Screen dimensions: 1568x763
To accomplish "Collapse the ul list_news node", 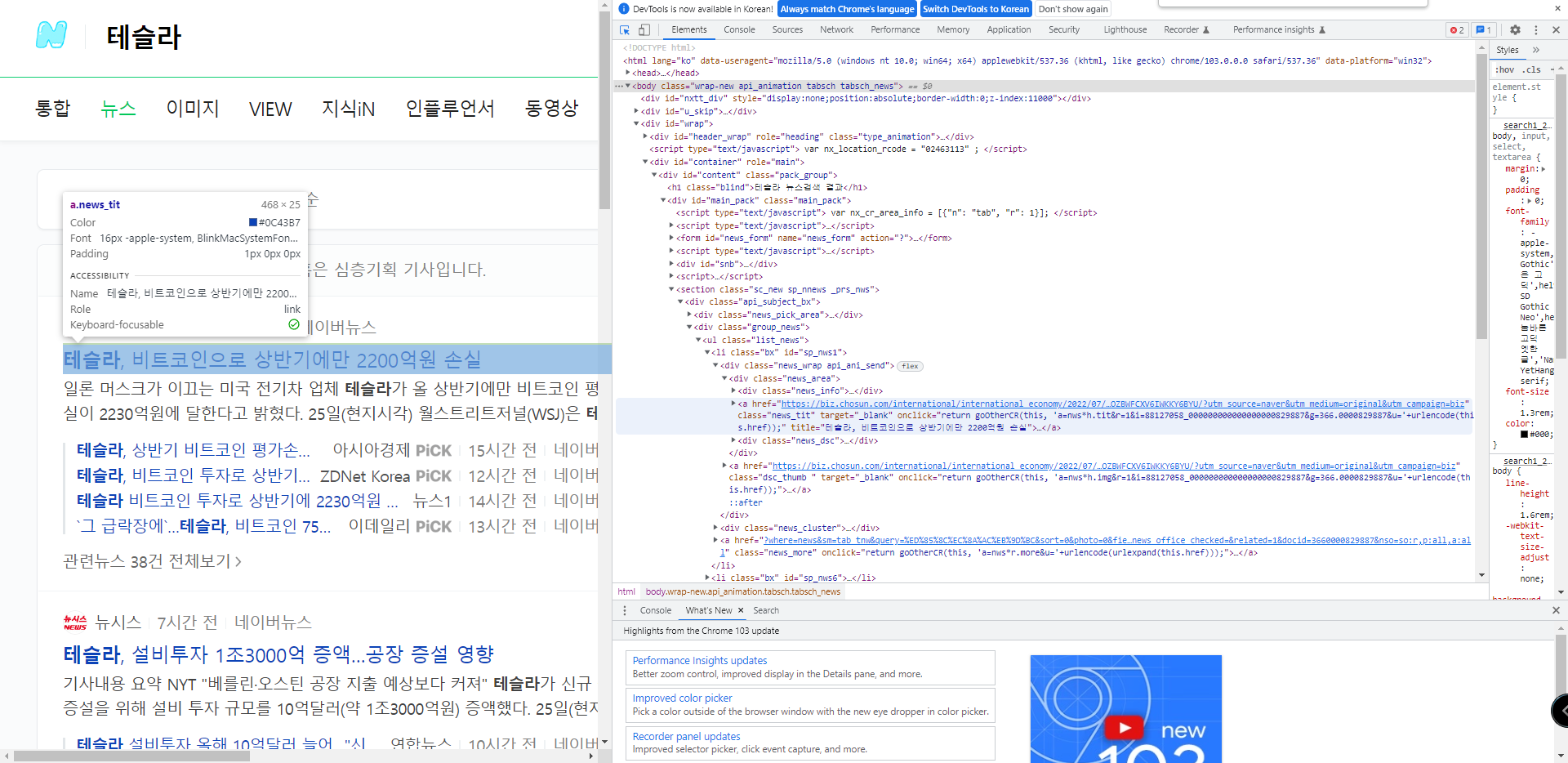I will pos(699,340).
